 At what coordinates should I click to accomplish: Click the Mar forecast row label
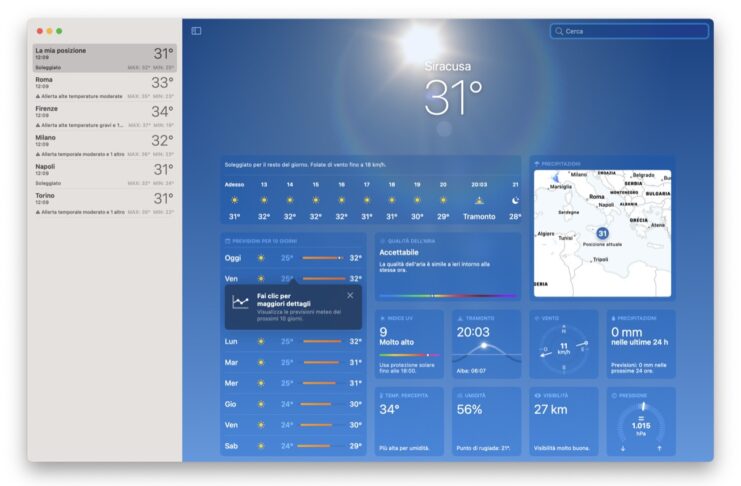pyautogui.click(x=231, y=363)
